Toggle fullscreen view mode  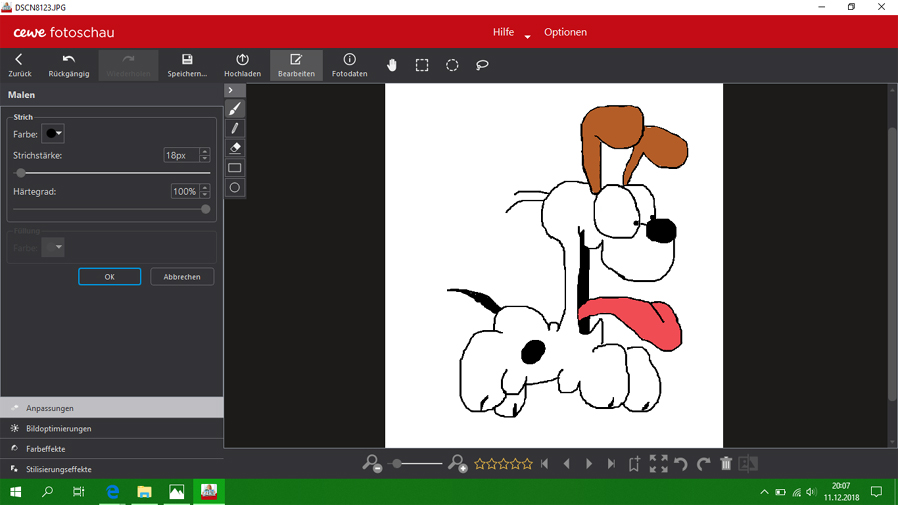click(x=658, y=464)
